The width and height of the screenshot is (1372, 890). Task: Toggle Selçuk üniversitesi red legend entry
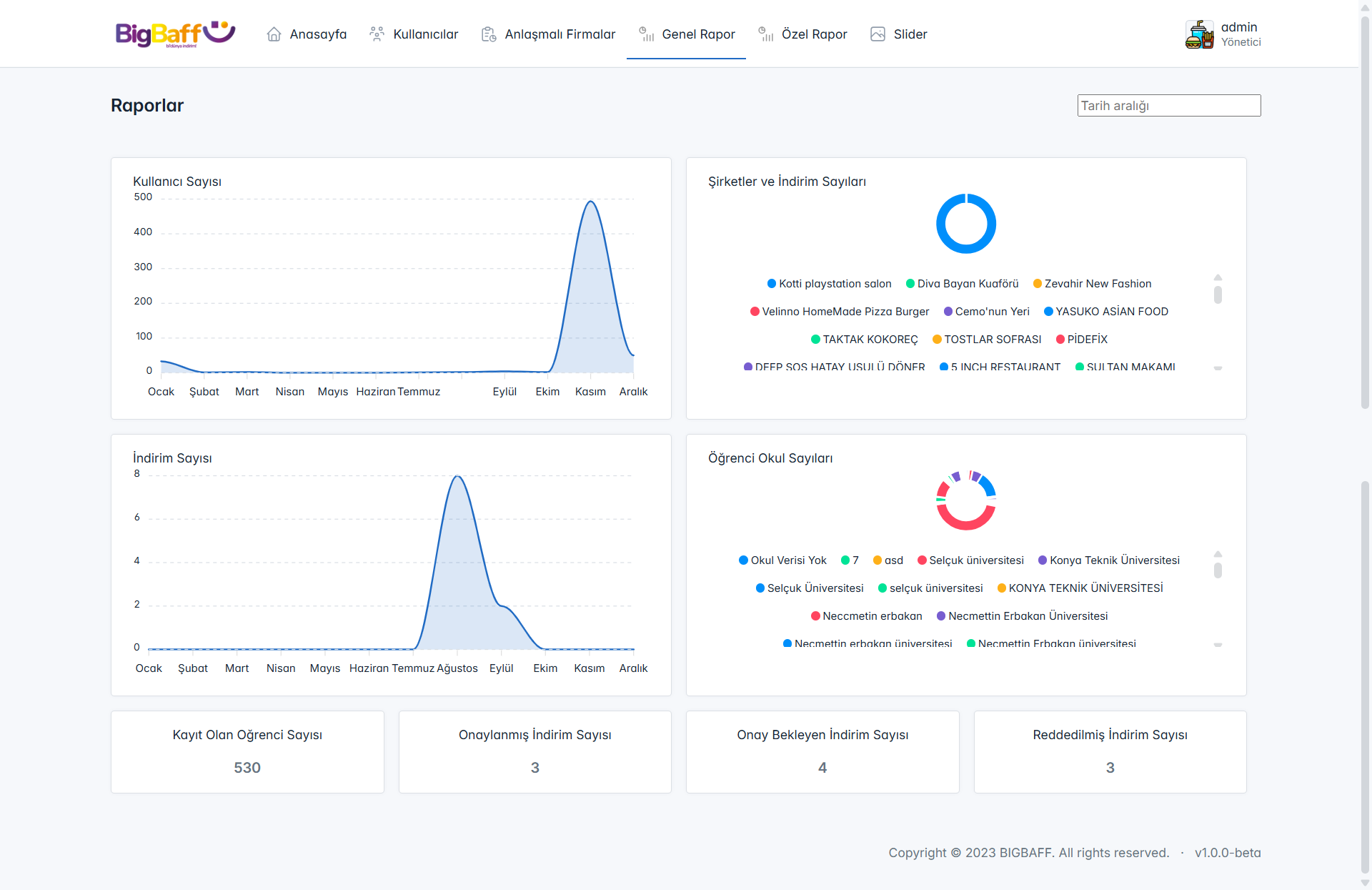(x=975, y=560)
